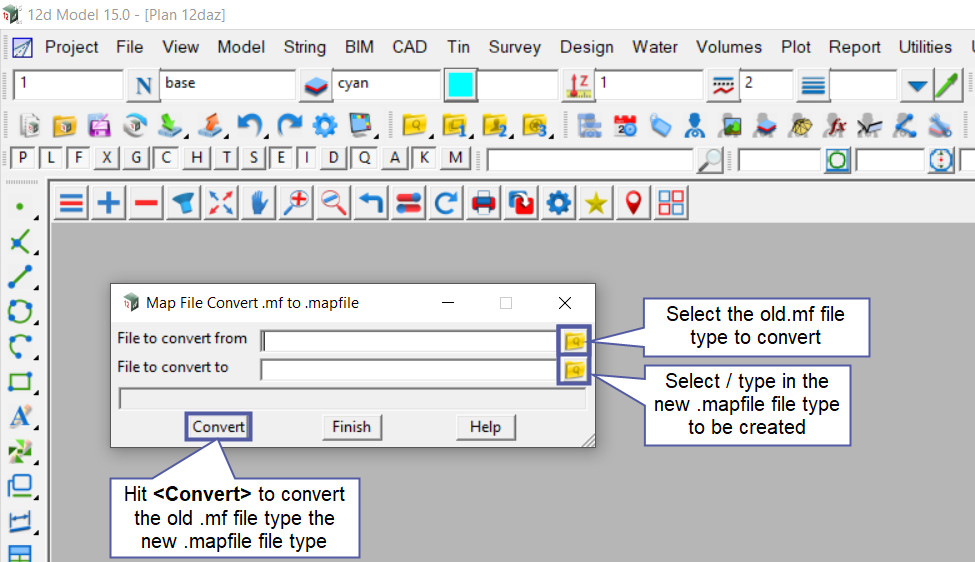This screenshot has width=975, height=562.
Task: Click the zoom in magnifier icon
Action: coord(296,204)
